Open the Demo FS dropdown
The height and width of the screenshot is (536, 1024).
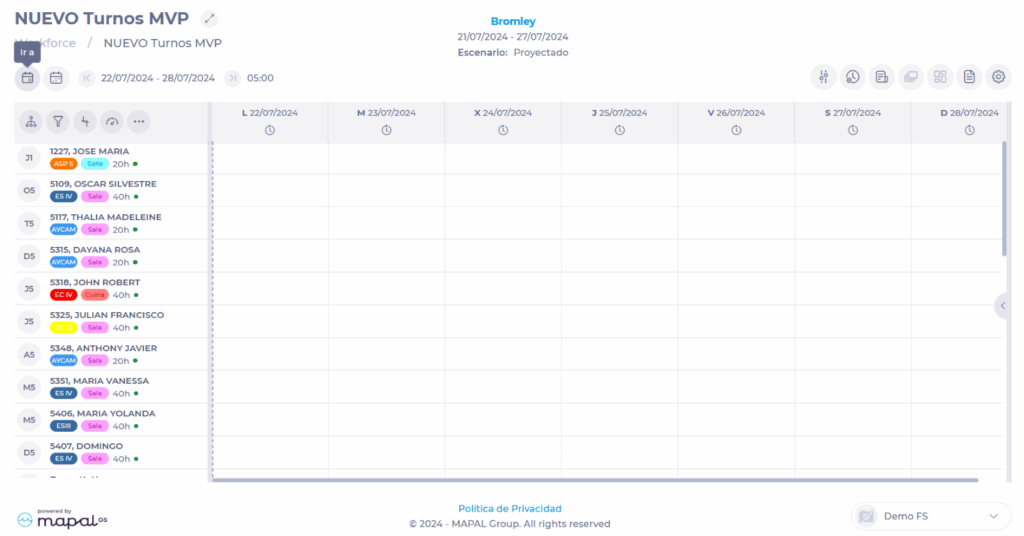930,516
